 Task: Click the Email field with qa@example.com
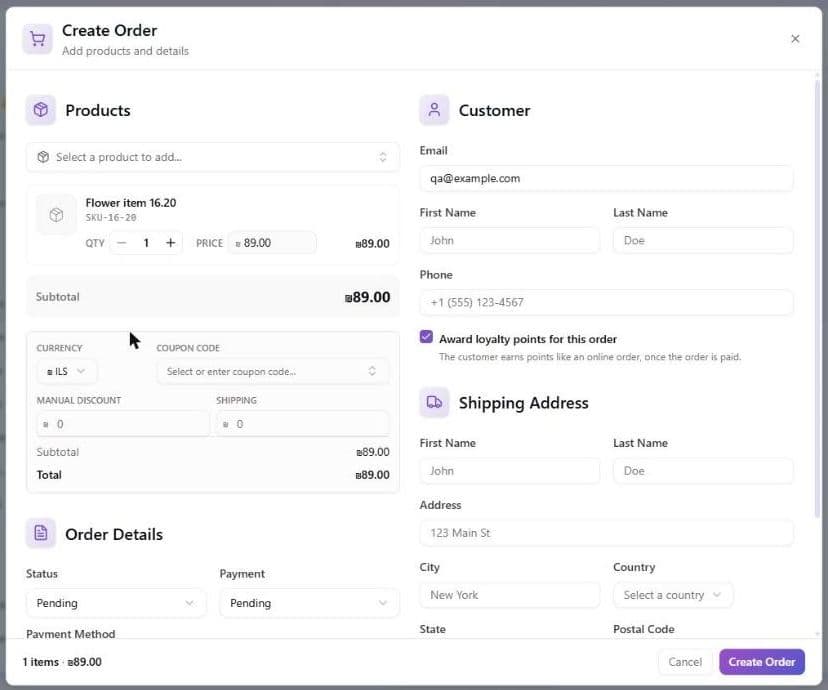pos(606,178)
